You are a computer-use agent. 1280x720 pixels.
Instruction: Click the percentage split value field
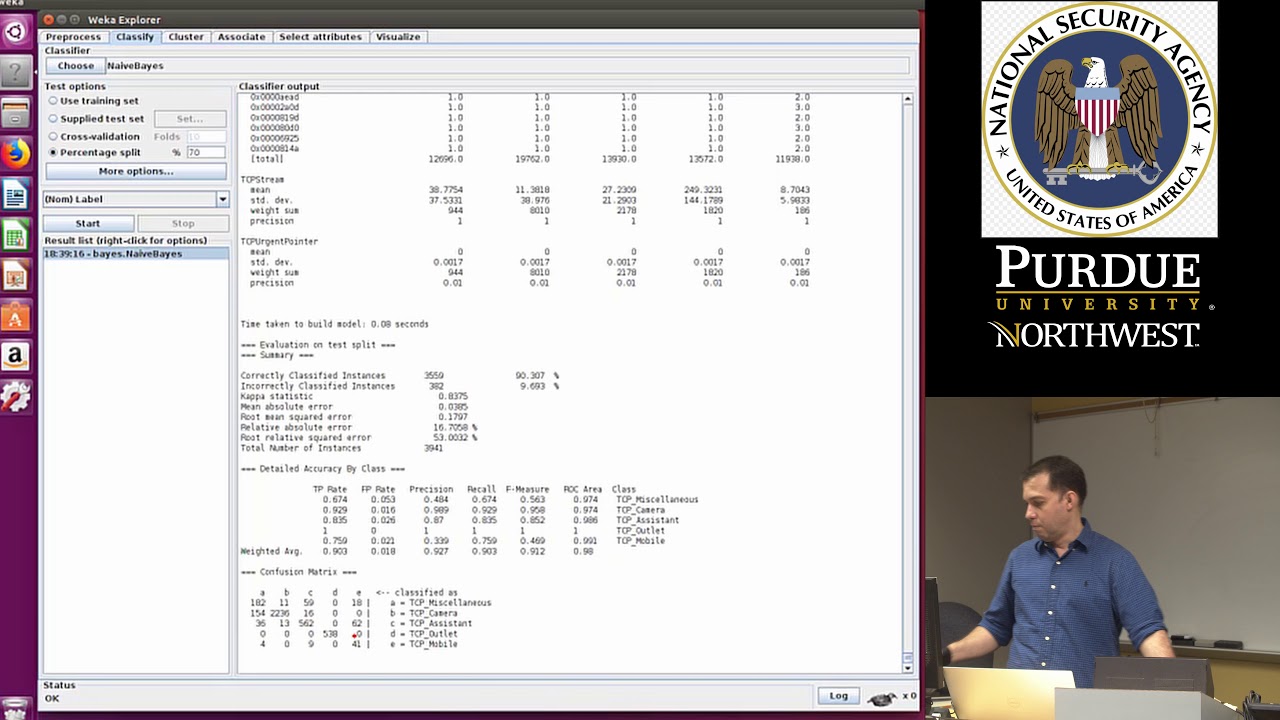205,153
